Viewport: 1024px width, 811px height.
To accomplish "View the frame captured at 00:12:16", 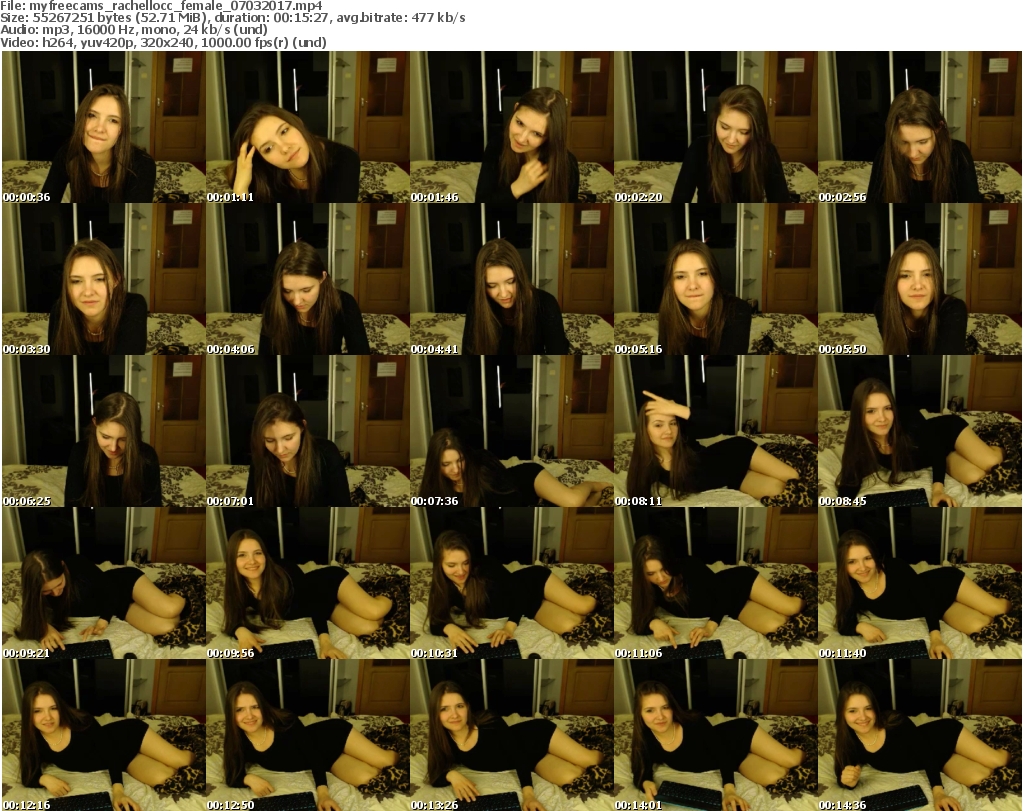I will point(104,735).
